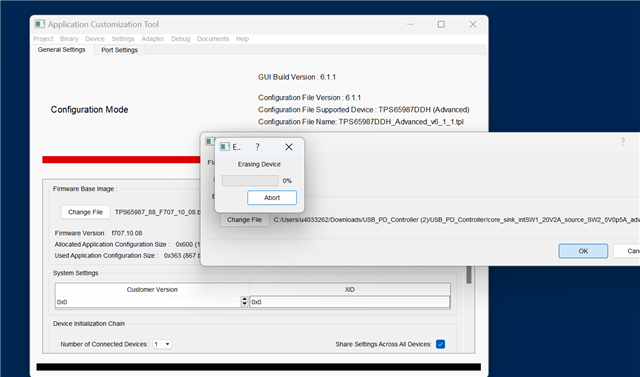The image size is (640, 377).
Task: Click the TPS65987 firmware base file name
Action: tap(158, 212)
